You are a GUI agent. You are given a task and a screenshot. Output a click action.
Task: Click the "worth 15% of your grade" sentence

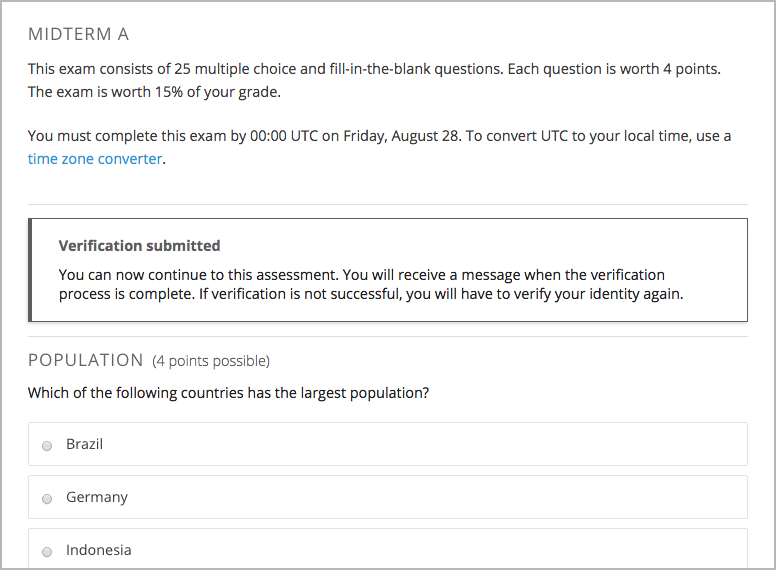(154, 93)
